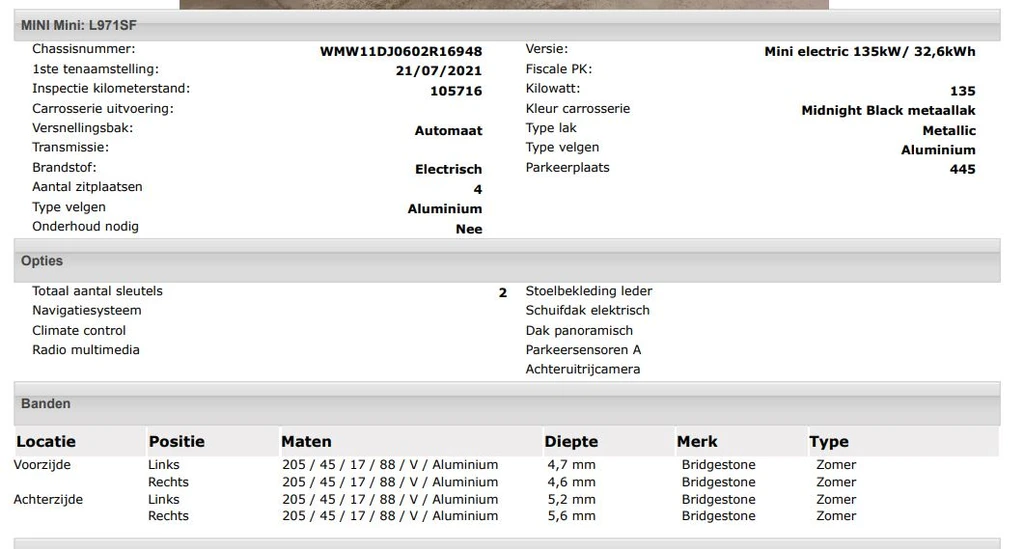Select the 'Achterzijde' location cell
Image resolution: width=1024 pixels, height=549 pixels.
(x=48, y=499)
